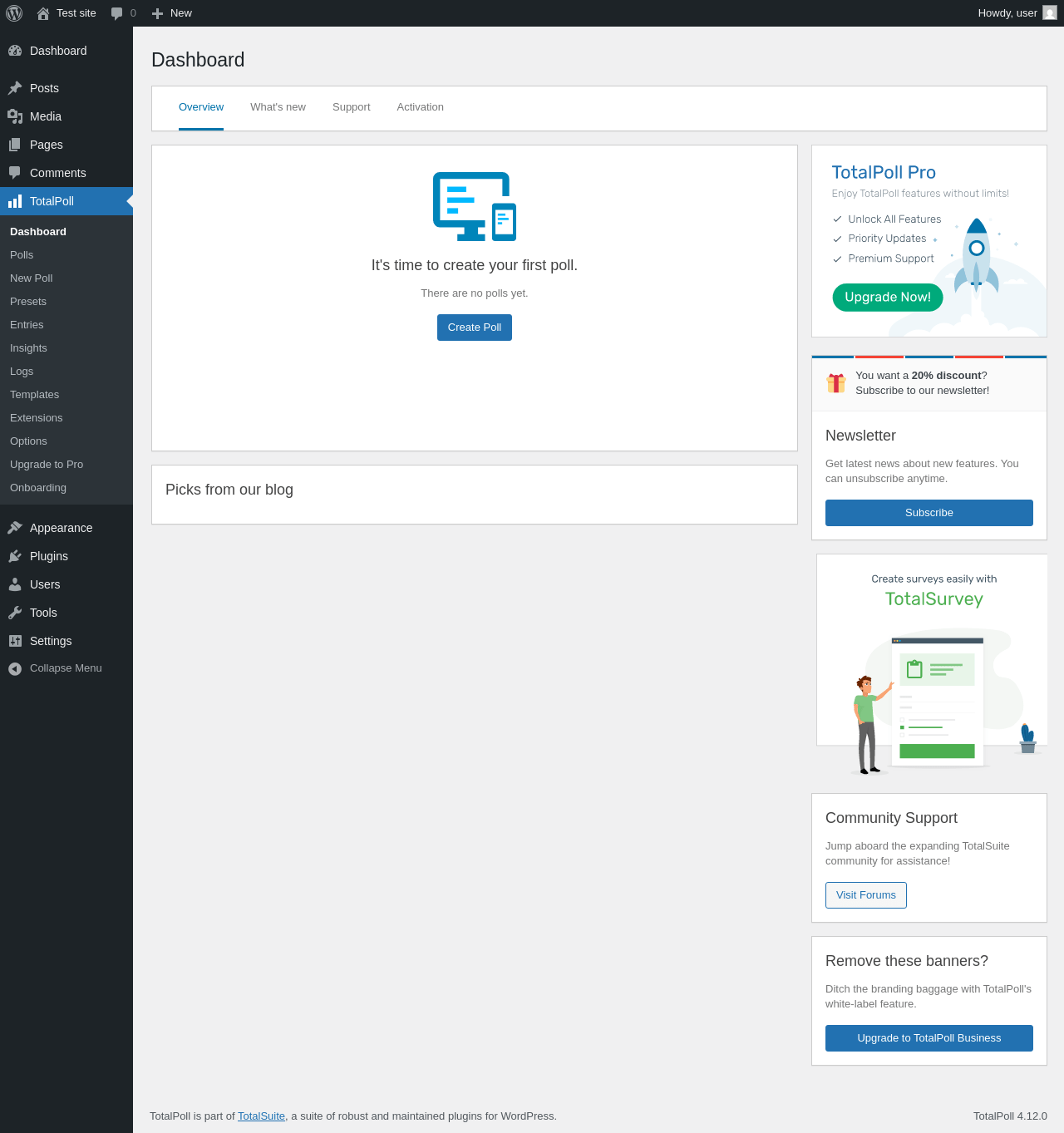Open Options in the TotalPoll submenu
Screen dimensions: 1064x1133
click(66, 441)
